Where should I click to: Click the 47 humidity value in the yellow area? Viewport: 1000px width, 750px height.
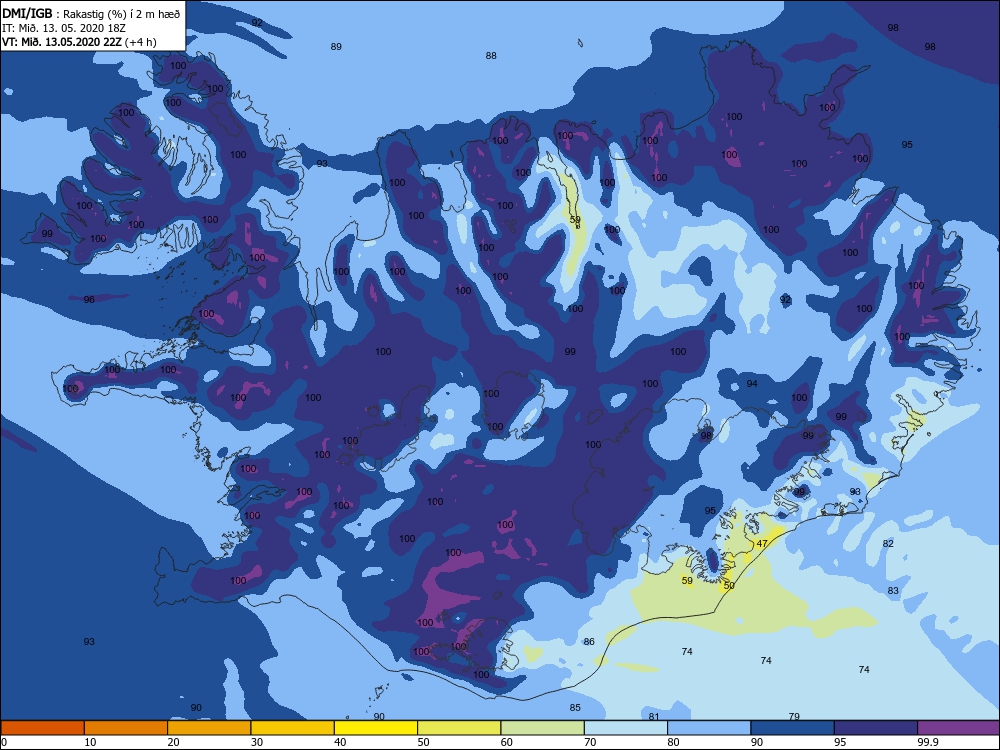(762, 543)
